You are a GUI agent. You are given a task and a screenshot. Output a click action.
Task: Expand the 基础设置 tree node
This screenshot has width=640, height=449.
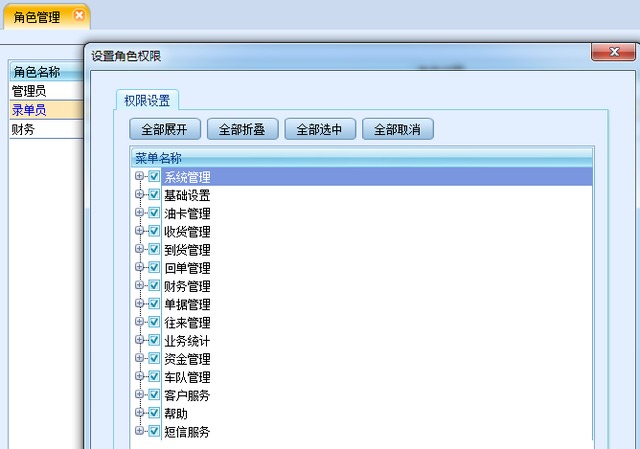tap(140, 194)
